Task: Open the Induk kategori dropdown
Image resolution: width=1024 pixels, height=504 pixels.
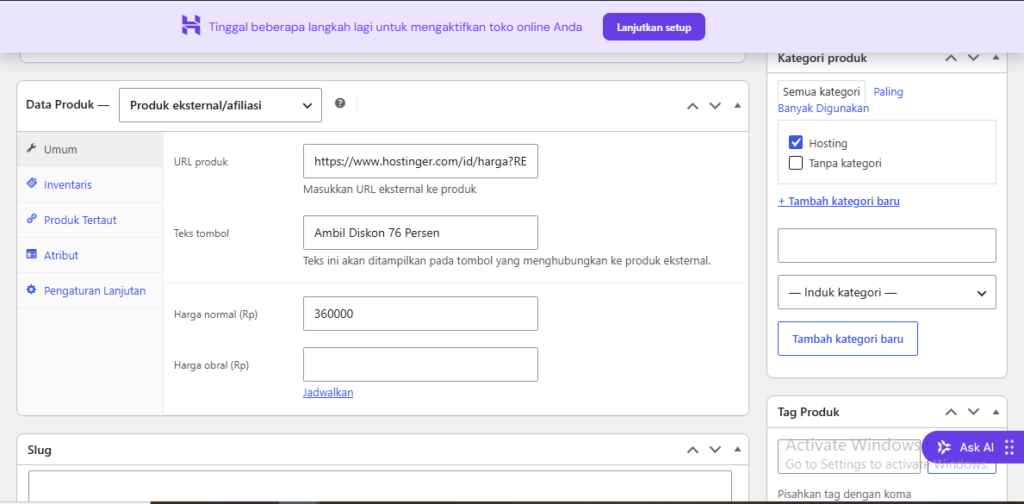Action: [x=887, y=292]
